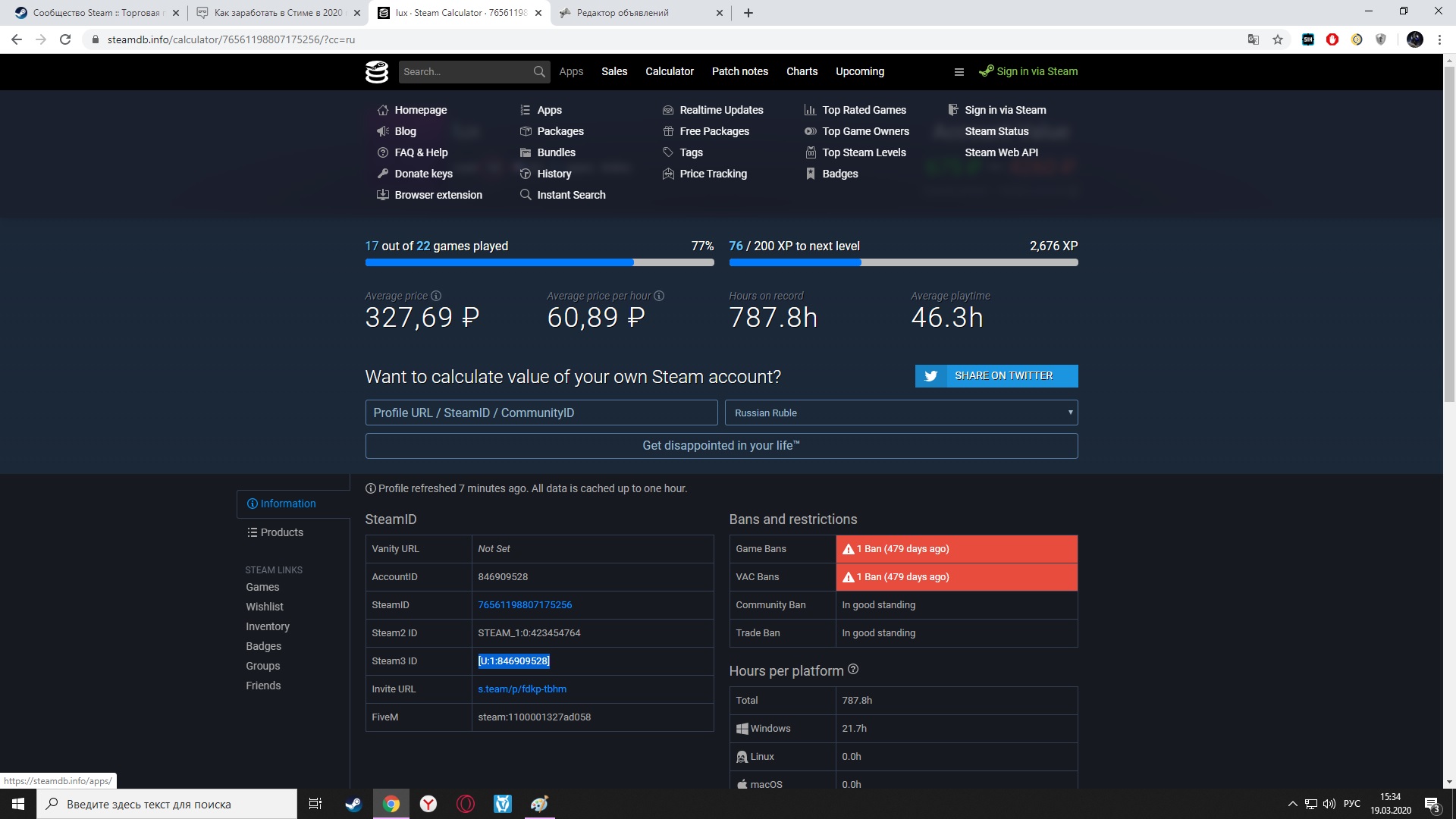
Task: Click Apps in the top navigation bar
Action: tap(571, 71)
